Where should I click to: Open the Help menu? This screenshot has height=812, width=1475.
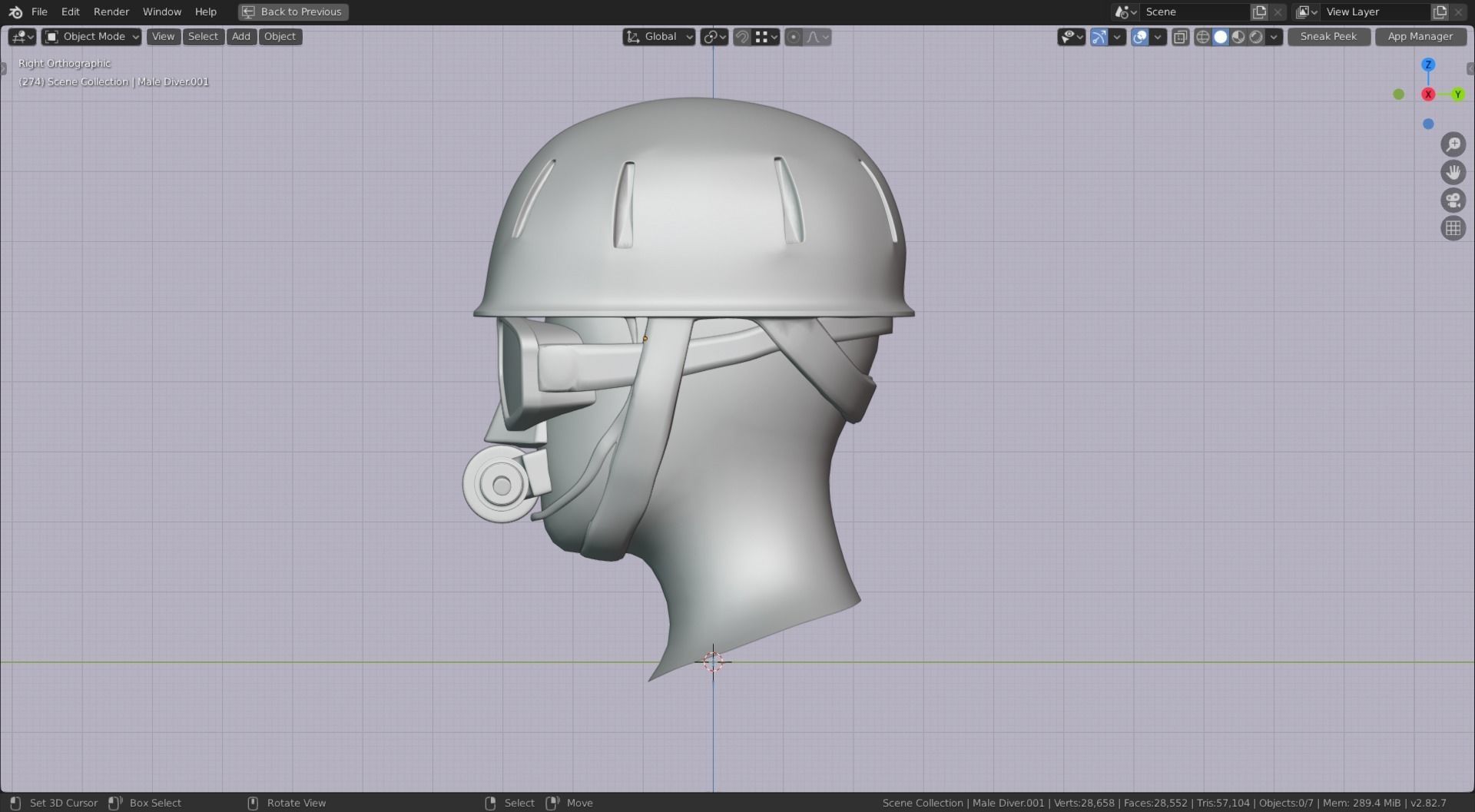(x=206, y=12)
